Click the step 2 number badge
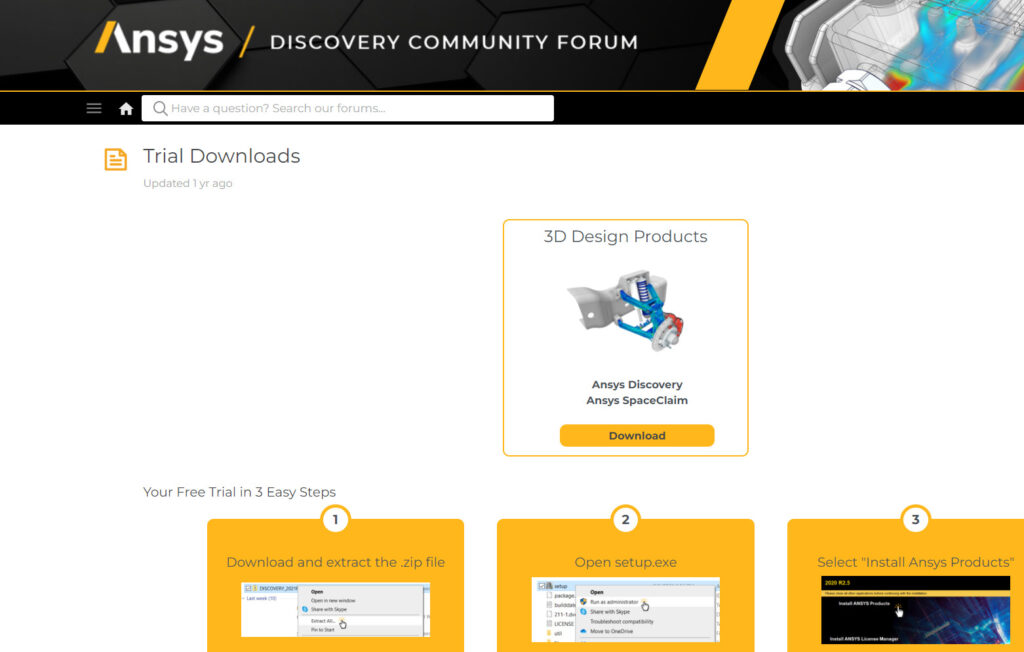 [625, 519]
